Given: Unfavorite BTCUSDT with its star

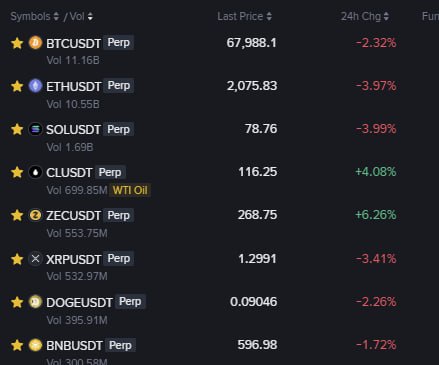Looking at the screenshot, I should pyautogui.click(x=17, y=43).
